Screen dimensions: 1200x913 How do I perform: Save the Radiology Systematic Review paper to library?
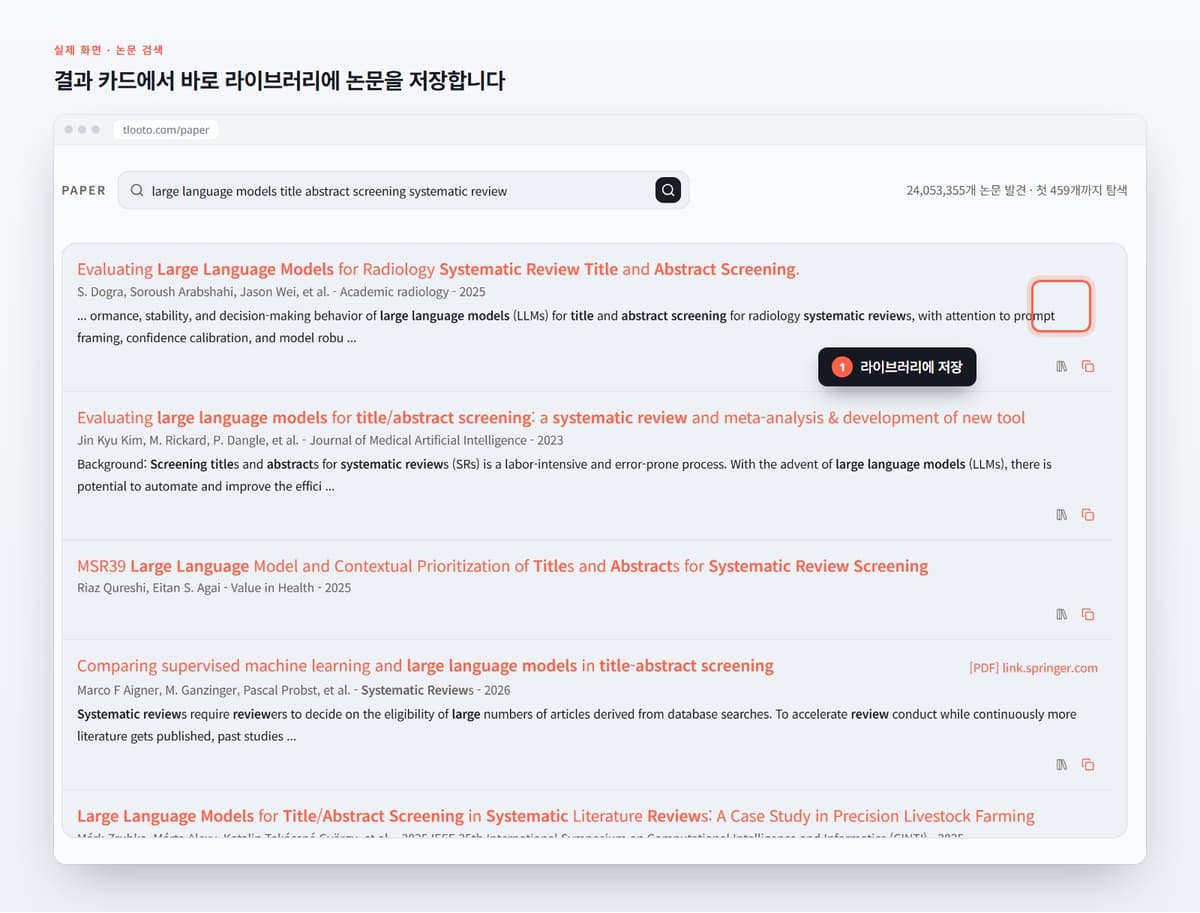click(x=1062, y=366)
